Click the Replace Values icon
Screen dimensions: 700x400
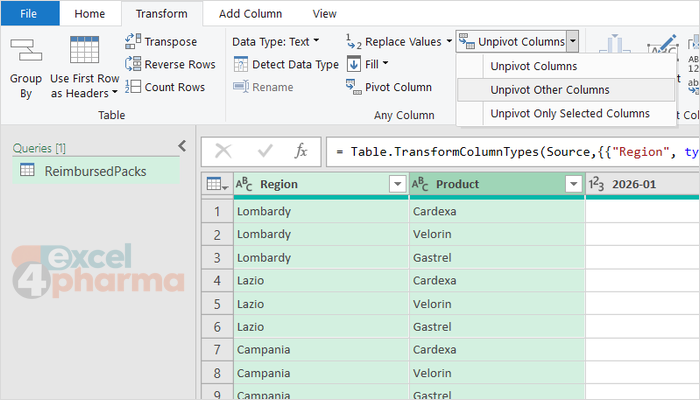pyautogui.click(x=354, y=42)
